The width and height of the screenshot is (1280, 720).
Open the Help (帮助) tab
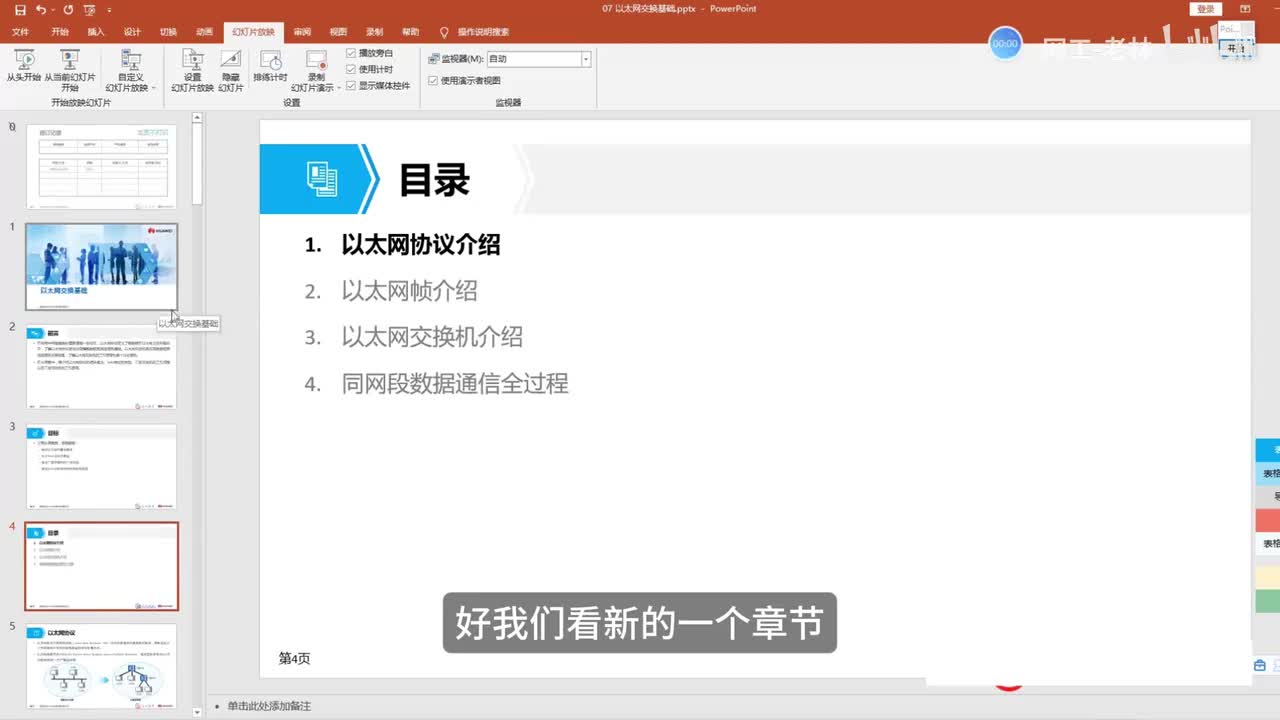click(x=410, y=32)
